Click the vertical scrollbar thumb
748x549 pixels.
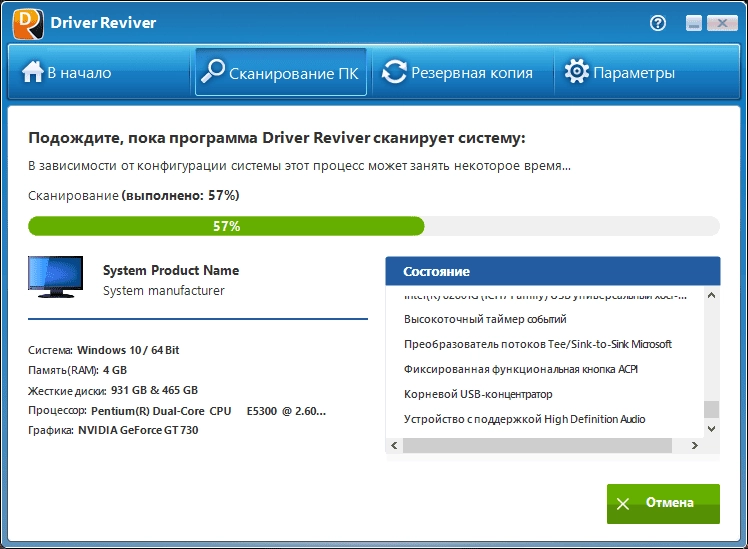[711, 409]
